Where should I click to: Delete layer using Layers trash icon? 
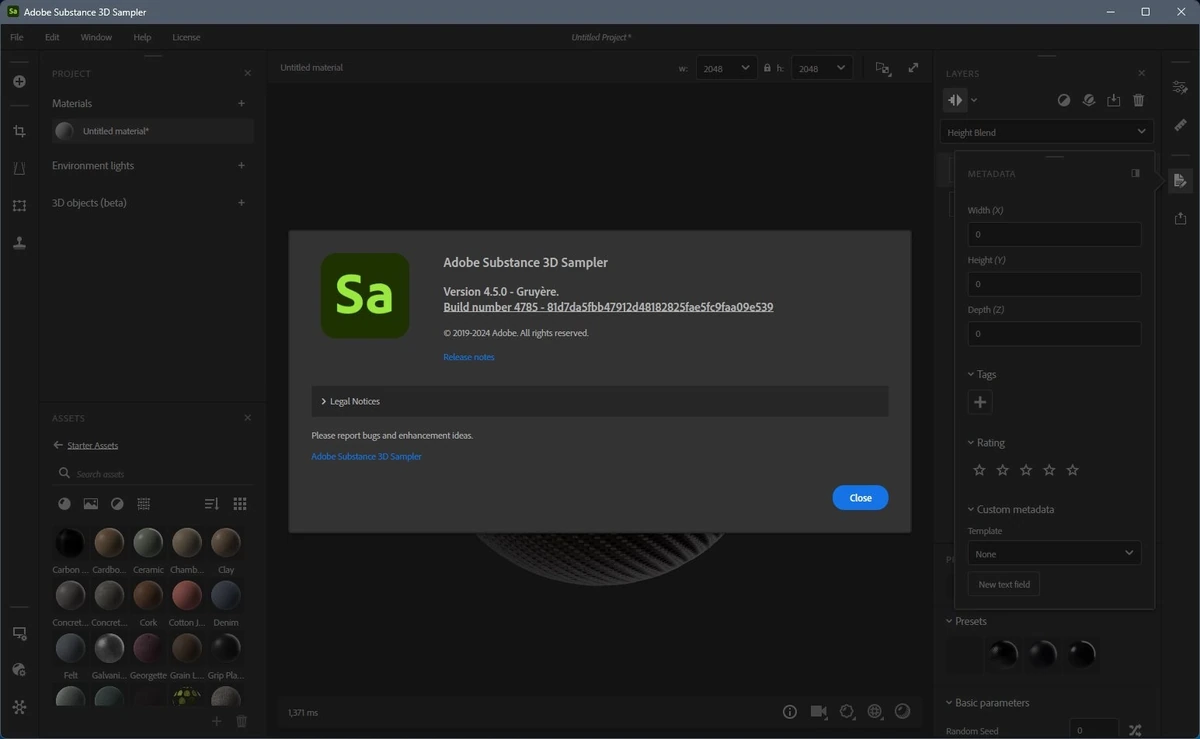[1139, 100]
